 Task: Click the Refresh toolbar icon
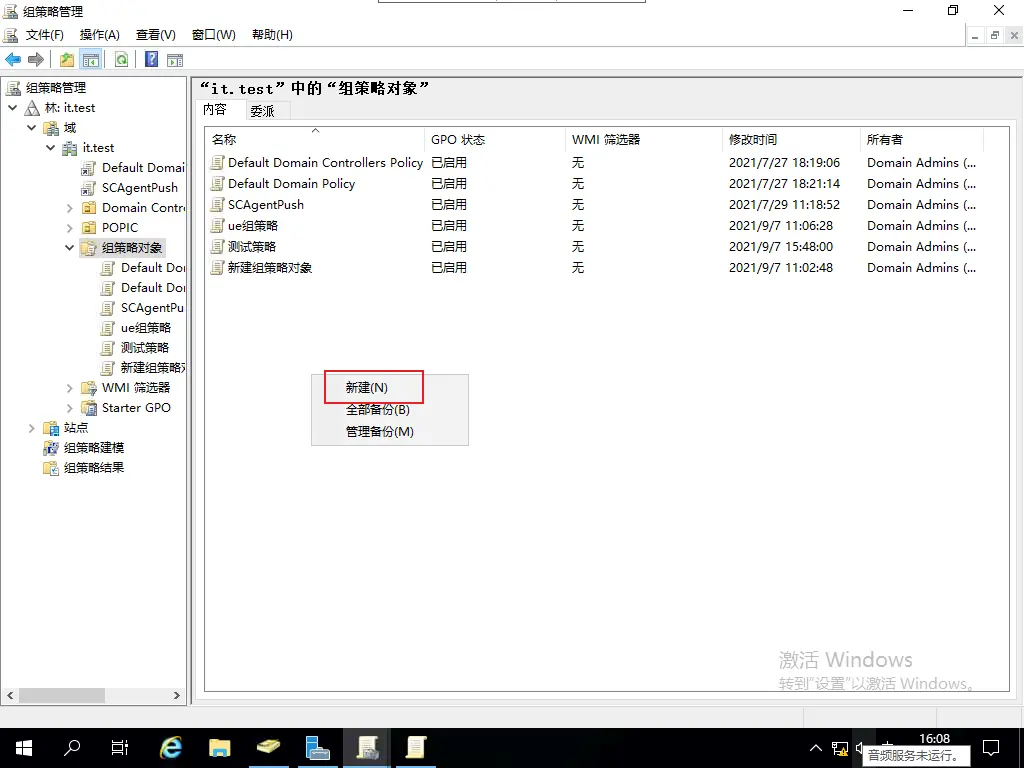(121, 60)
